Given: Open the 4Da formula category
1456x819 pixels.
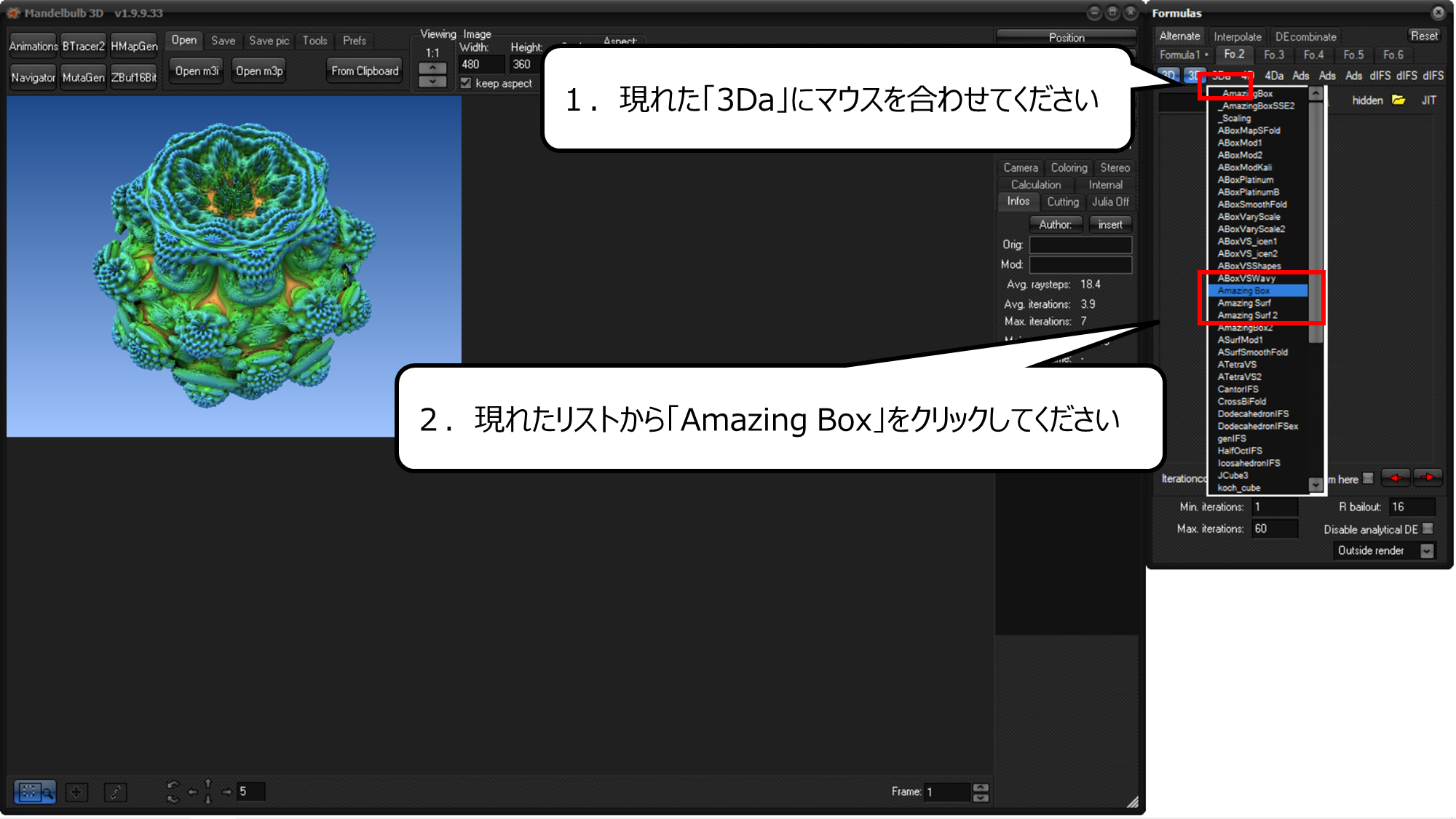Looking at the screenshot, I should coord(1274,76).
